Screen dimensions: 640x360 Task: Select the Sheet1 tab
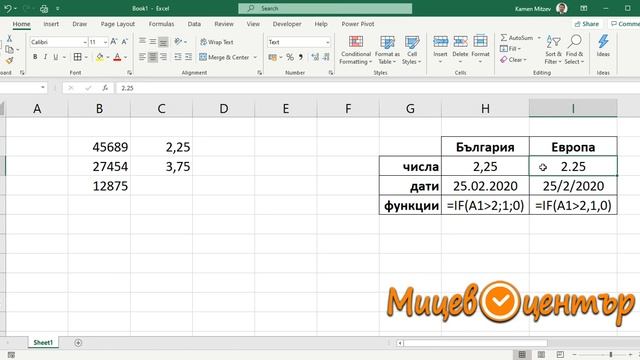43,342
